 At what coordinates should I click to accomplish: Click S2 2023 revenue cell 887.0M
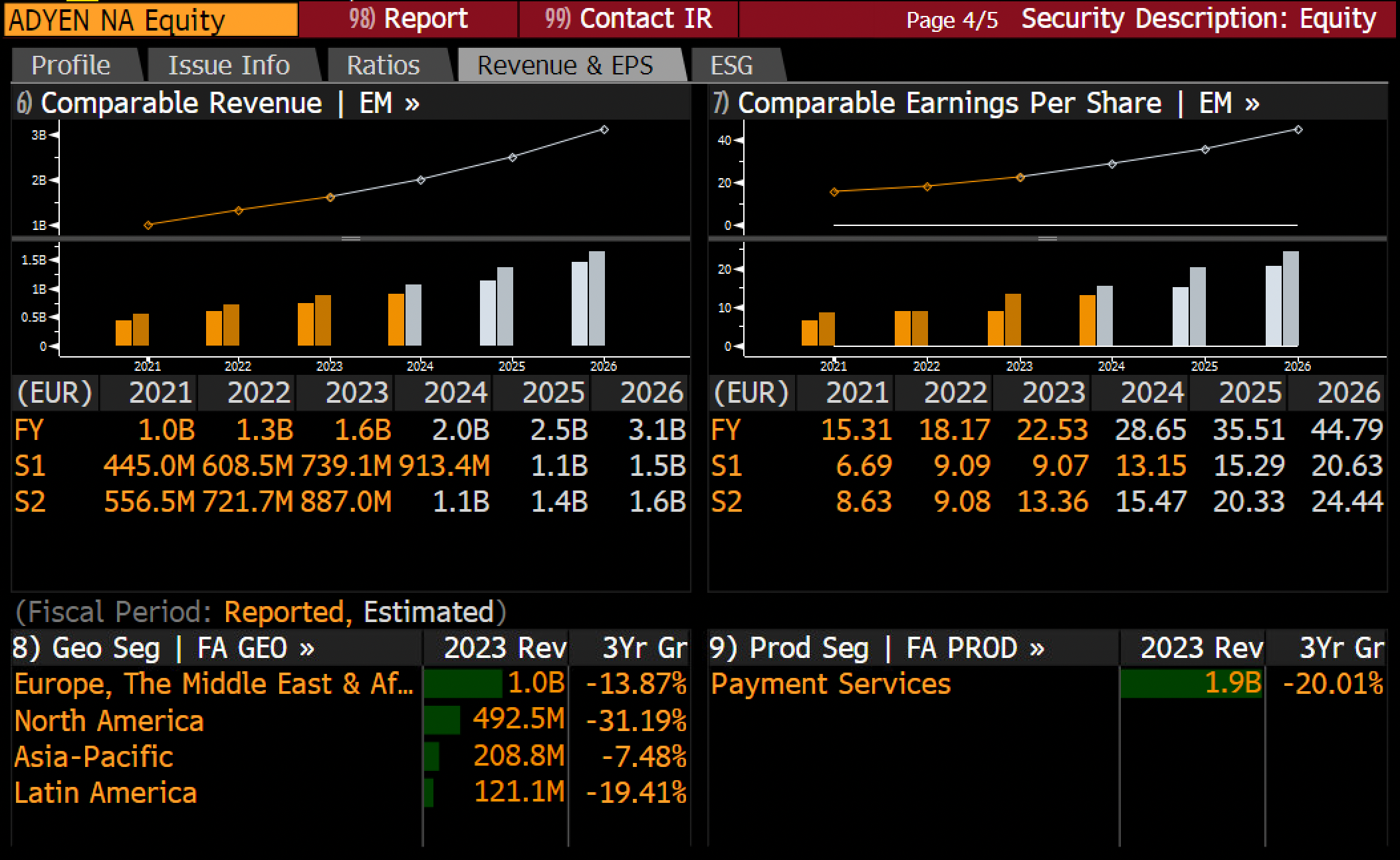click(346, 502)
